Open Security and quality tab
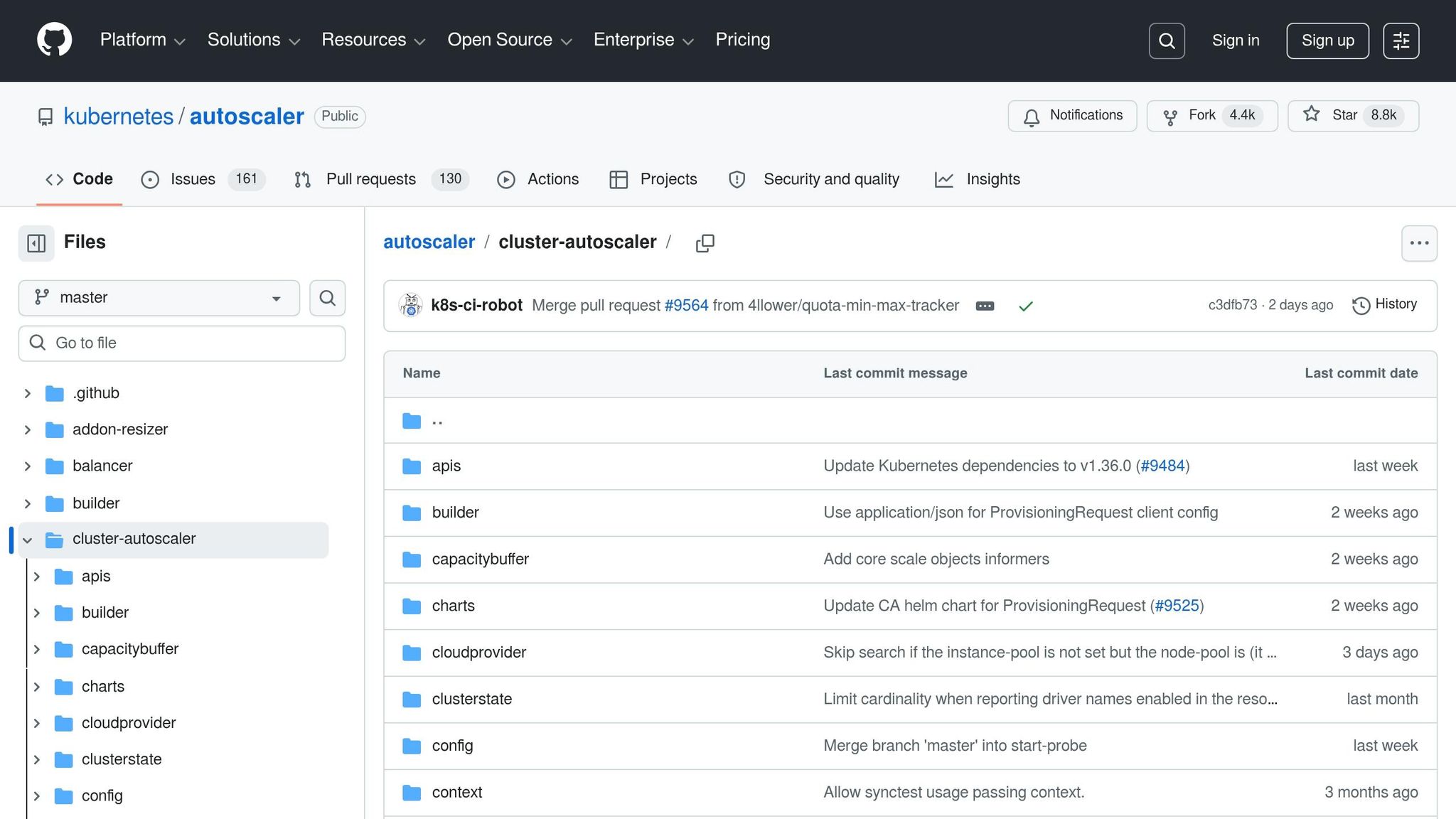This screenshot has height=819, width=1456. pos(814,179)
